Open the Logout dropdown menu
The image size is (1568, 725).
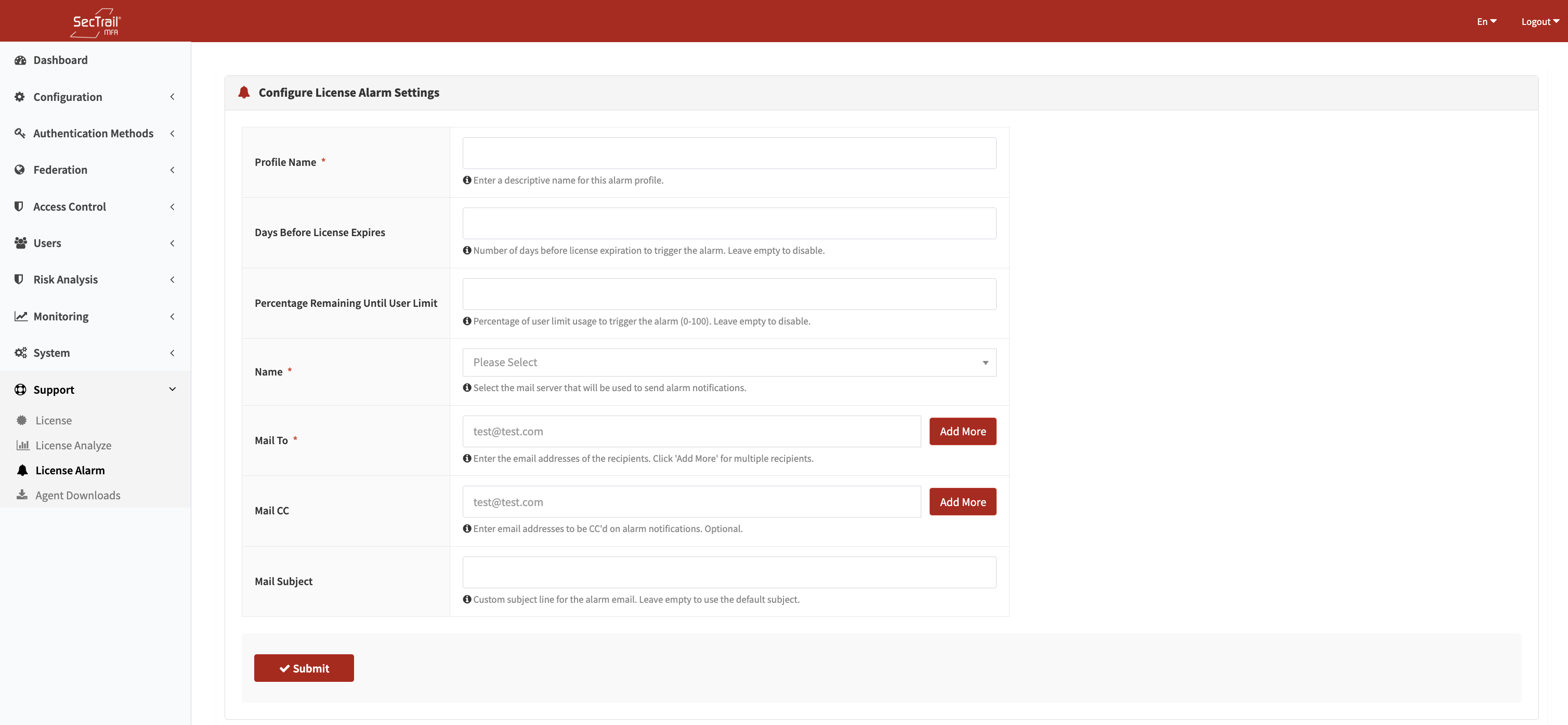point(1539,21)
